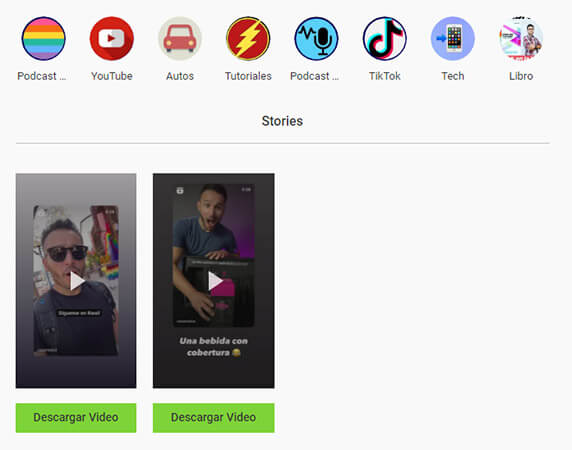Click the Tech label text

pos(453,76)
